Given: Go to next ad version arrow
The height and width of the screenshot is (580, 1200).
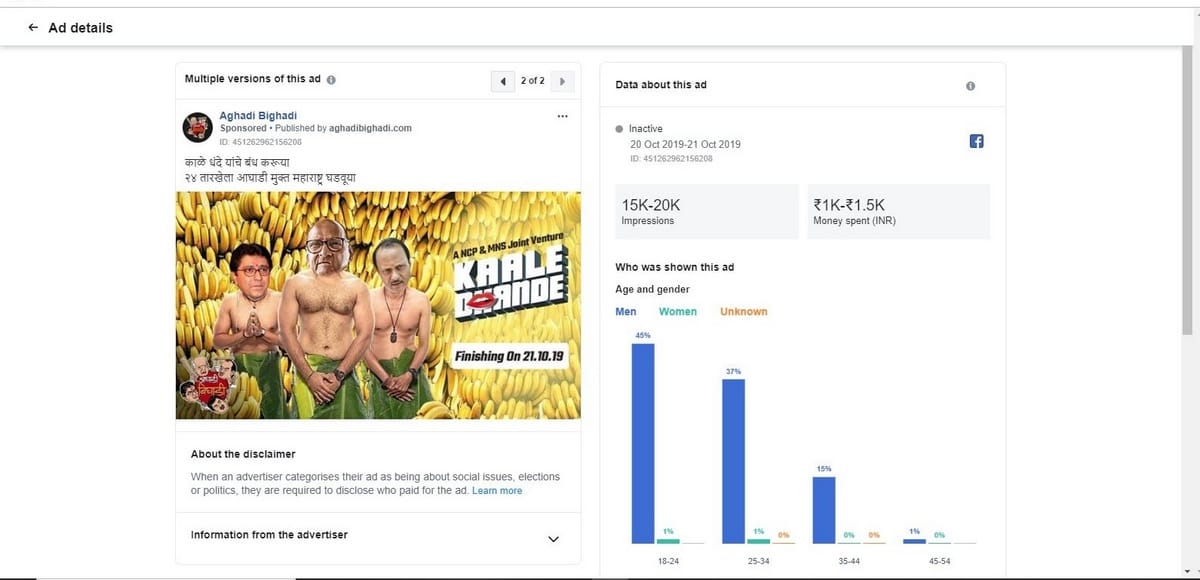Looking at the screenshot, I should tap(562, 81).
